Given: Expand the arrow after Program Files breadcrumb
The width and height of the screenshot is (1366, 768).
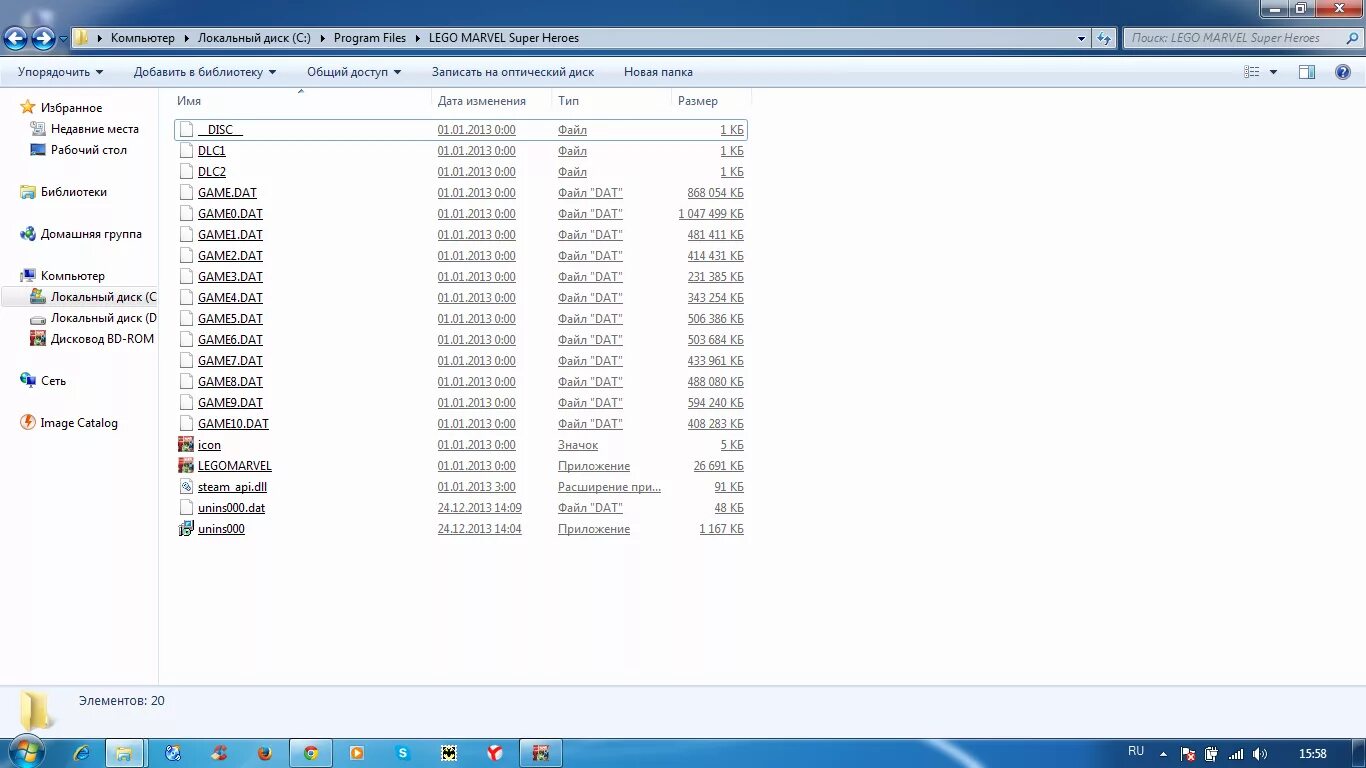Looking at the screenshot, I should point(419,38).
